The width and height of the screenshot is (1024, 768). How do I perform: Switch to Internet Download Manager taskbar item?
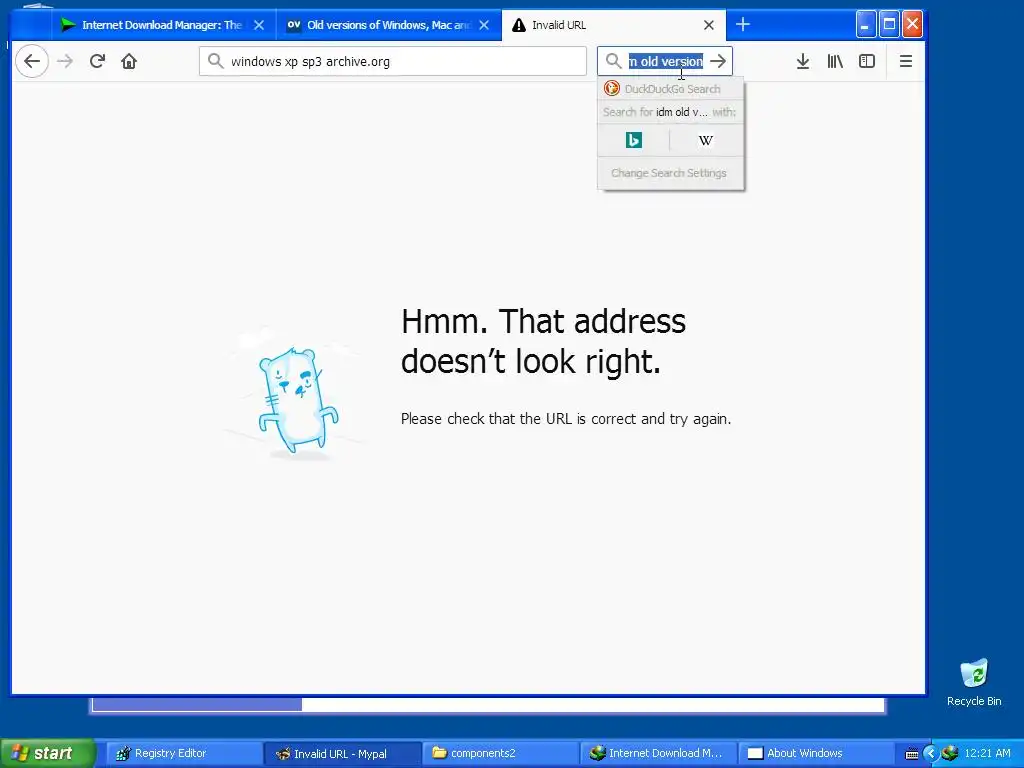click(658, 753)
